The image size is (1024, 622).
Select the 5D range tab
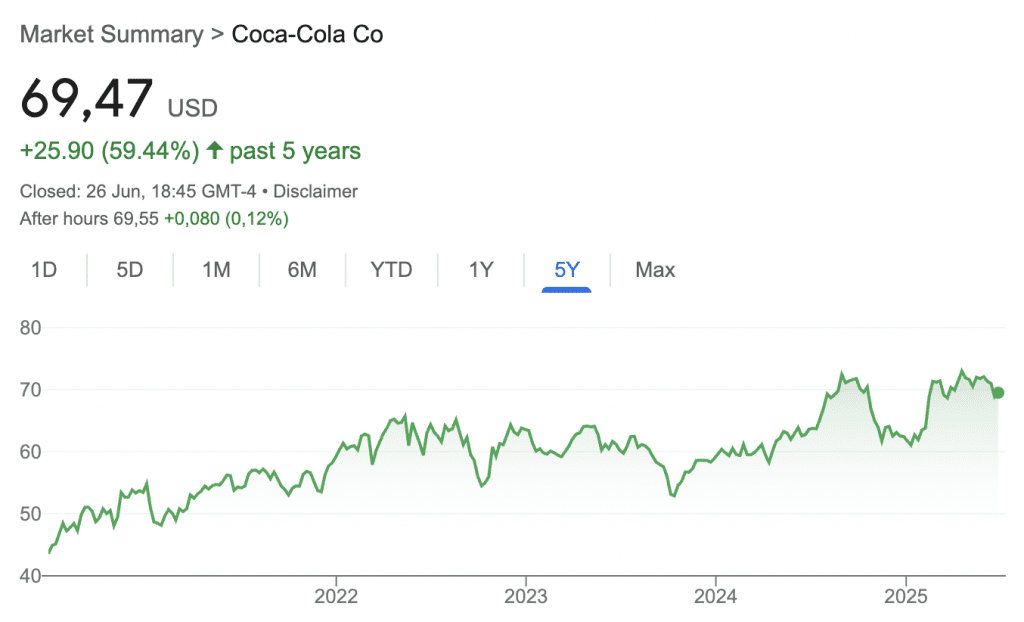130,270
